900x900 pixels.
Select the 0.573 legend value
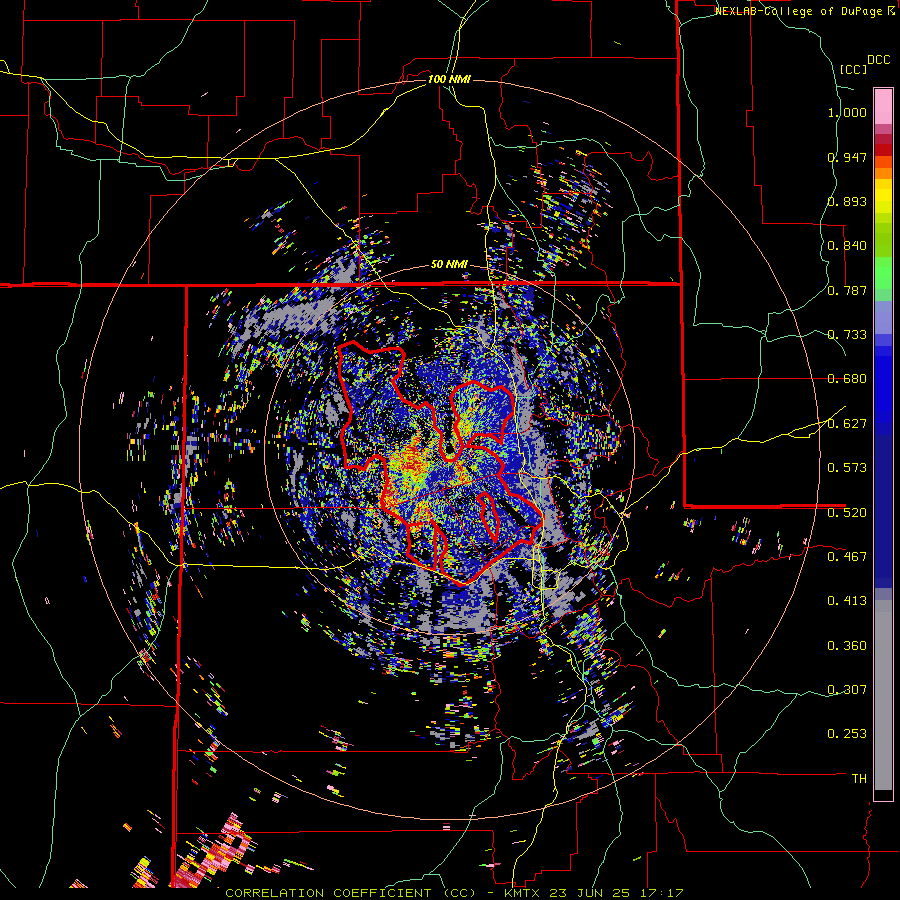(847, 468)
